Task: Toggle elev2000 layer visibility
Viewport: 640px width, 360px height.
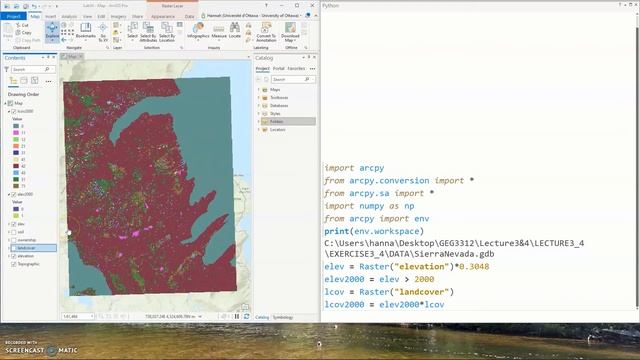Action: [13, 195]
